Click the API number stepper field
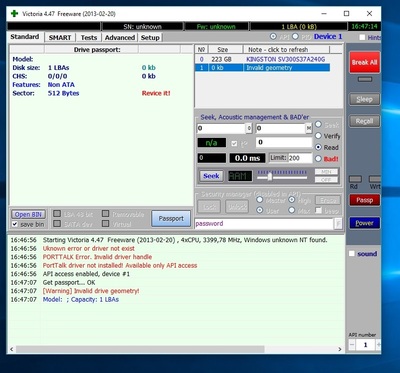The image size is (400, 373). click(365, 345)
